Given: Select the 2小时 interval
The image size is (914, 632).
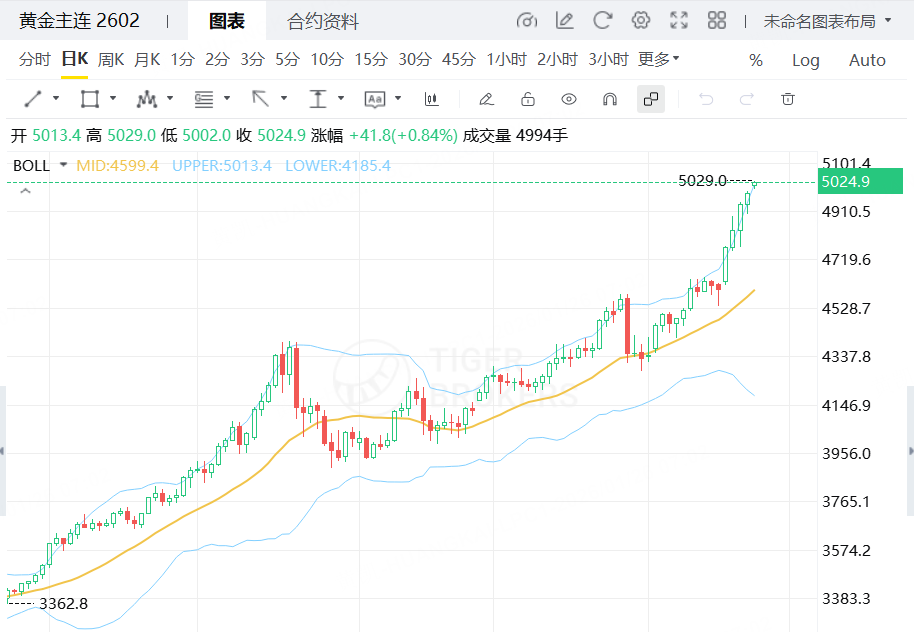Looking at the screenshot, I should pyautogui.click(x=557, y=59).
